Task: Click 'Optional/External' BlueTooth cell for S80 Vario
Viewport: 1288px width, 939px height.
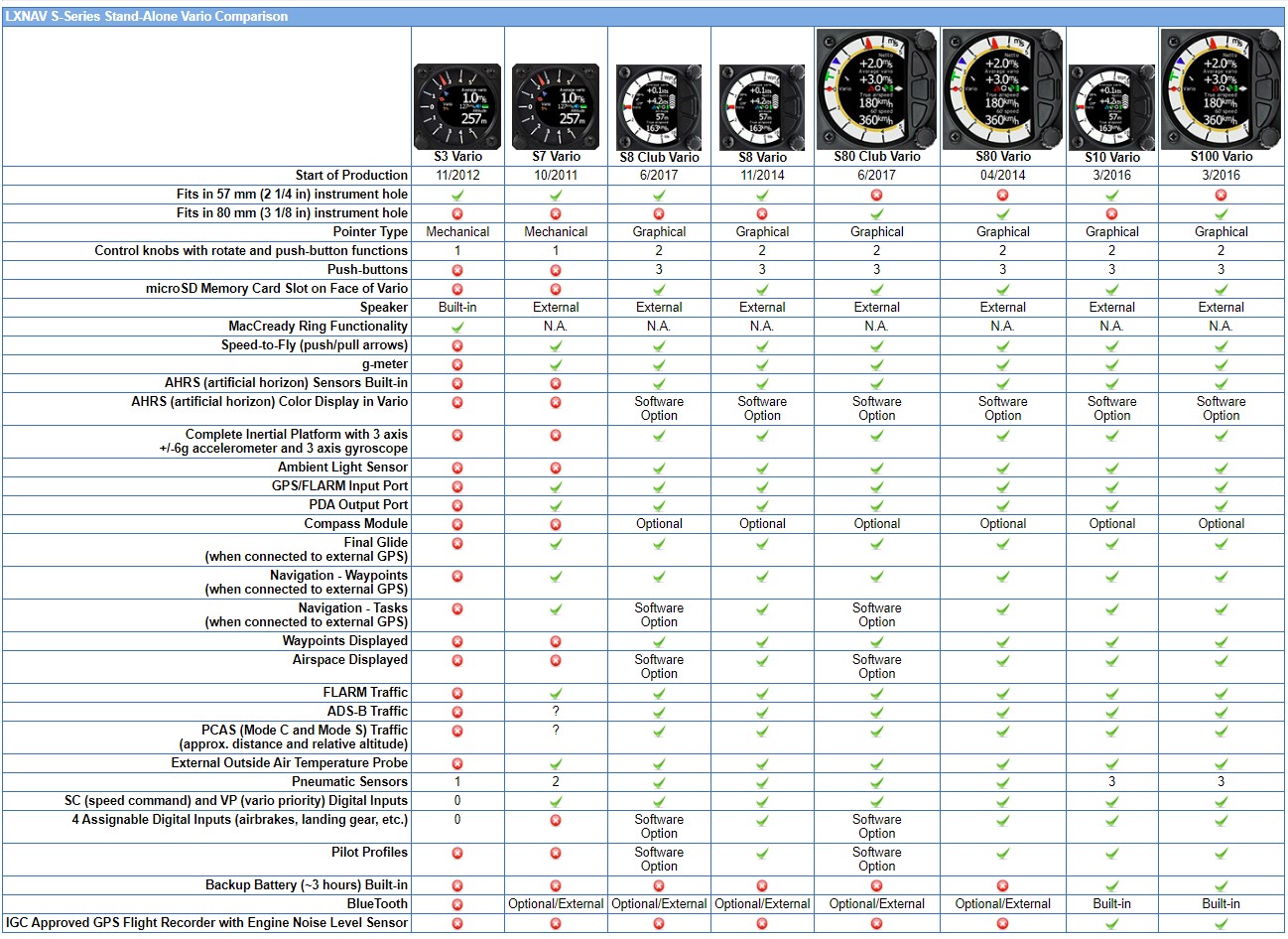Action: (1002, 904)
